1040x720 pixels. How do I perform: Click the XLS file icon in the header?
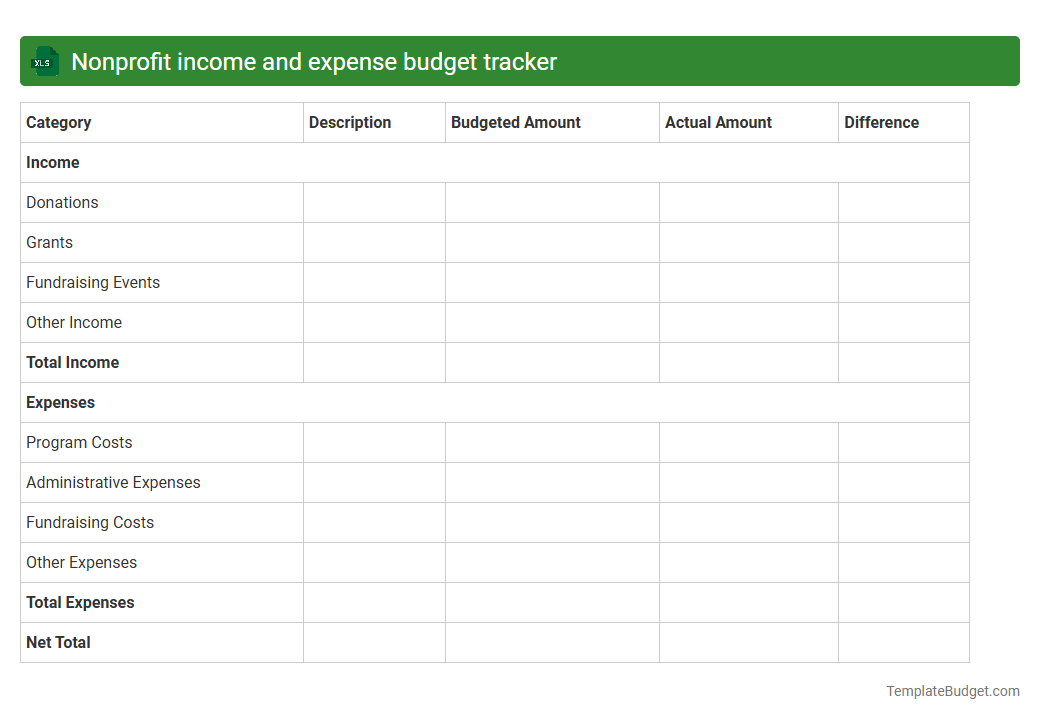click(44, 61)
